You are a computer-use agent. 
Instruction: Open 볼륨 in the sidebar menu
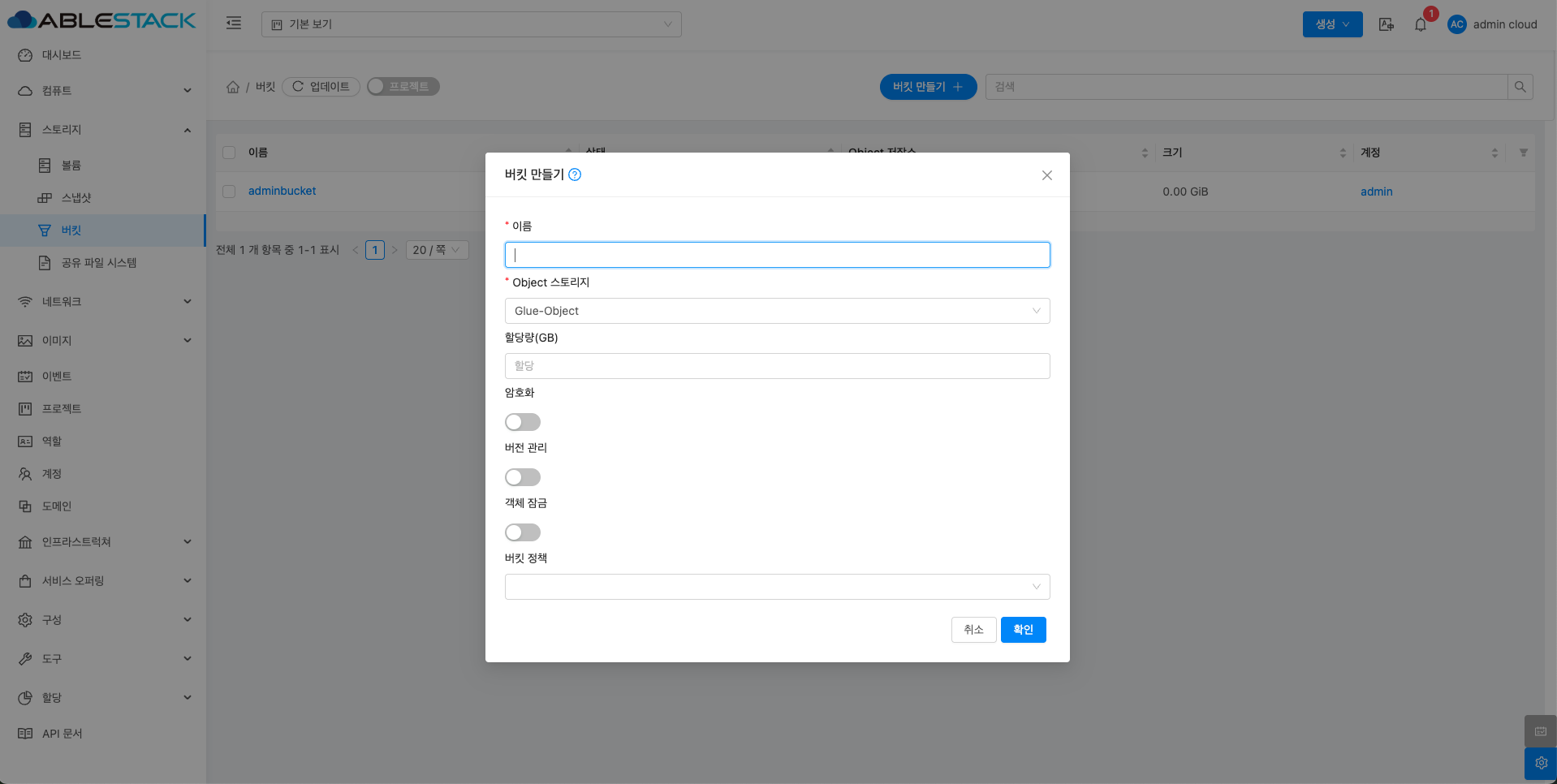[71, 166]
